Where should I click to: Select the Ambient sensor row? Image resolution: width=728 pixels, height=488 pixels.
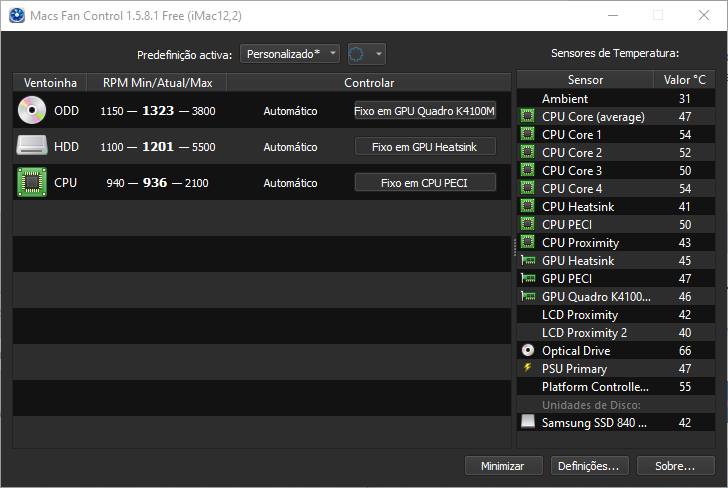point(616,98)
